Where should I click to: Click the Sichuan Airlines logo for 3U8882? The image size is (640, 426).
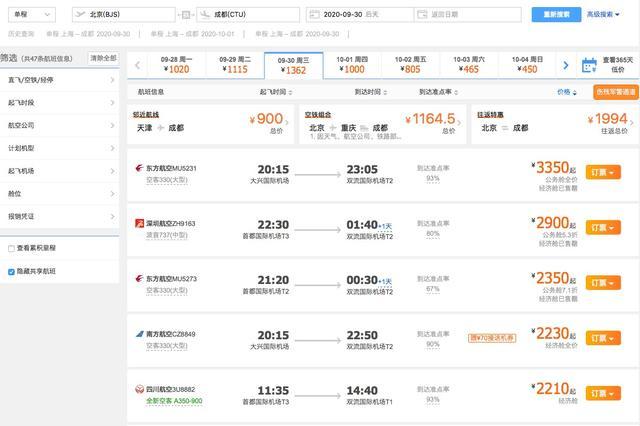(140, 389)
